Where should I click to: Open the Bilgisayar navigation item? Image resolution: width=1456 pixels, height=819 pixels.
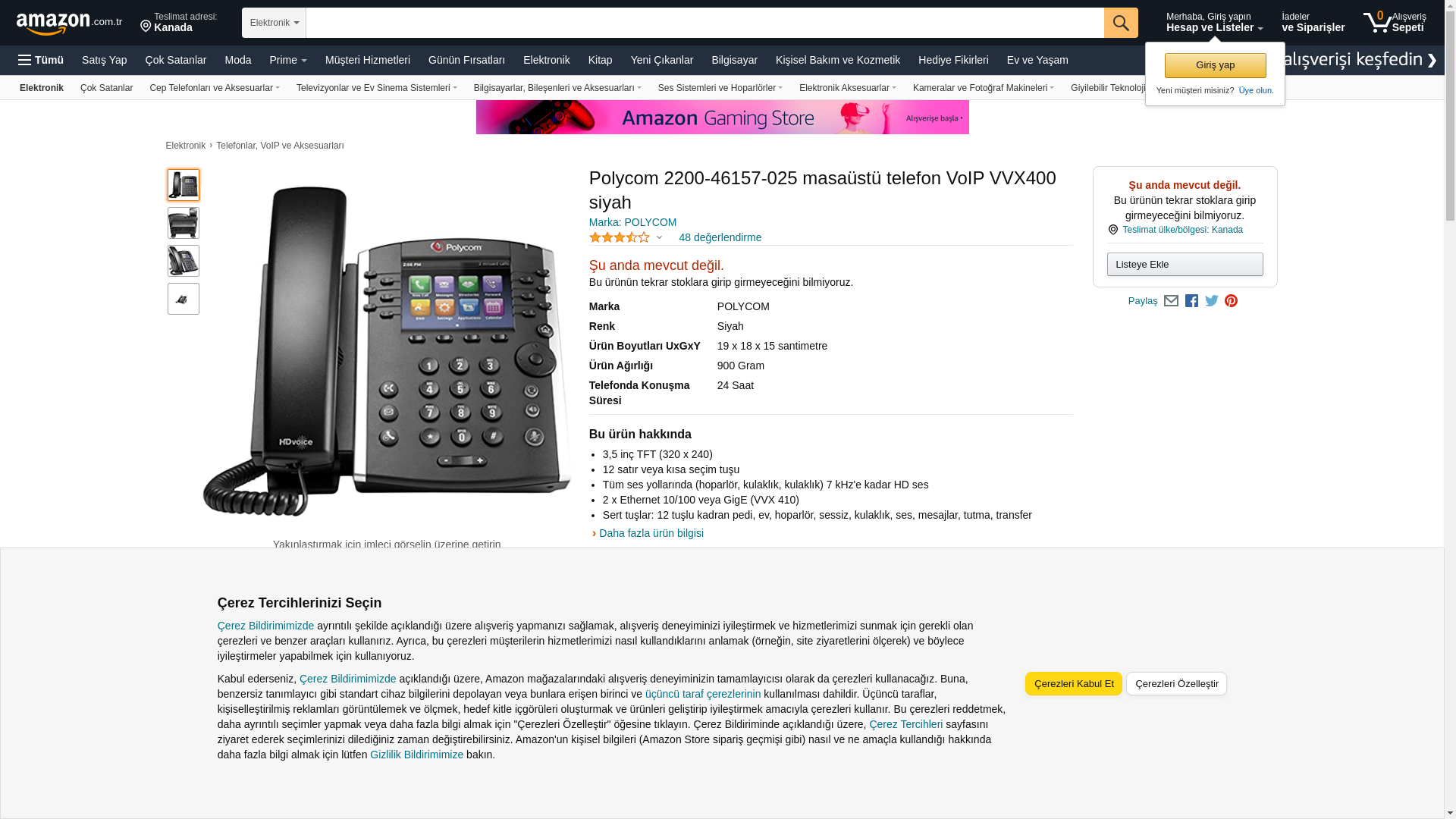734,60
